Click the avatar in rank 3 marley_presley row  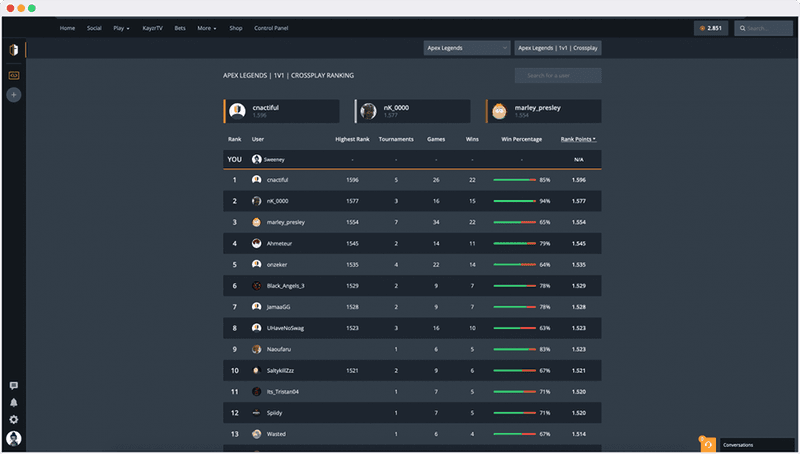(257, 222)
